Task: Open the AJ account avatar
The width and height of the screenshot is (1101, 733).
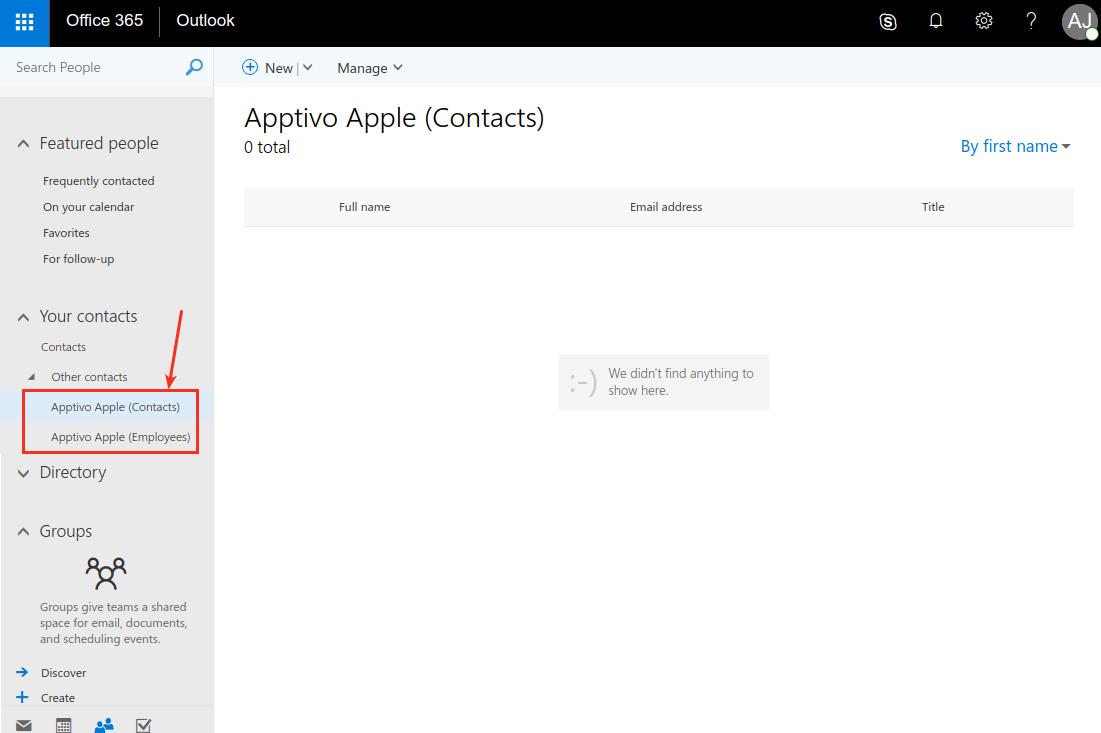Action: (x=1079, y=22)
